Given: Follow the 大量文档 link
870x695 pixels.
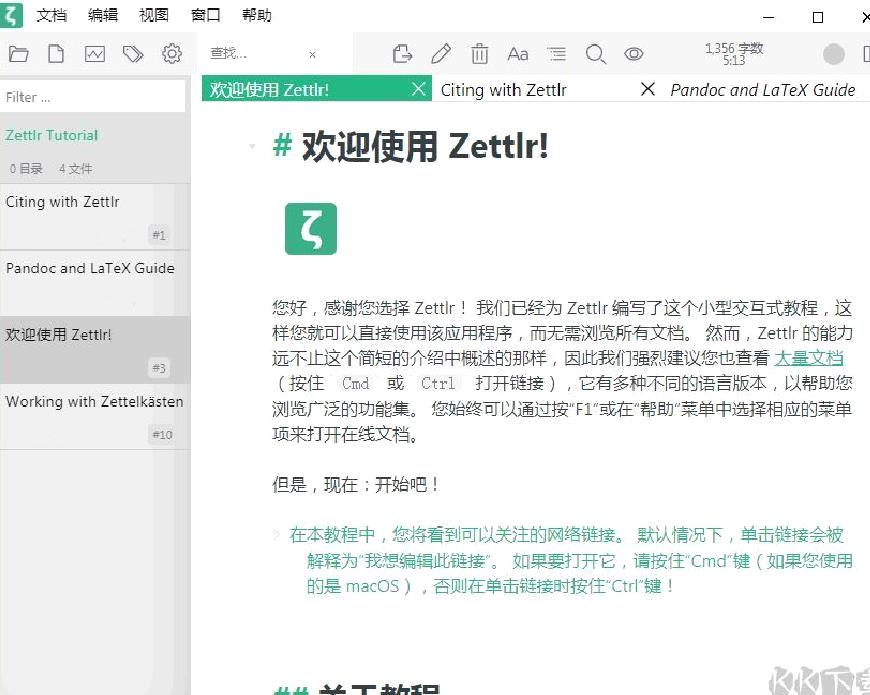Looking at the screenshot, I should tap(808, 358).
